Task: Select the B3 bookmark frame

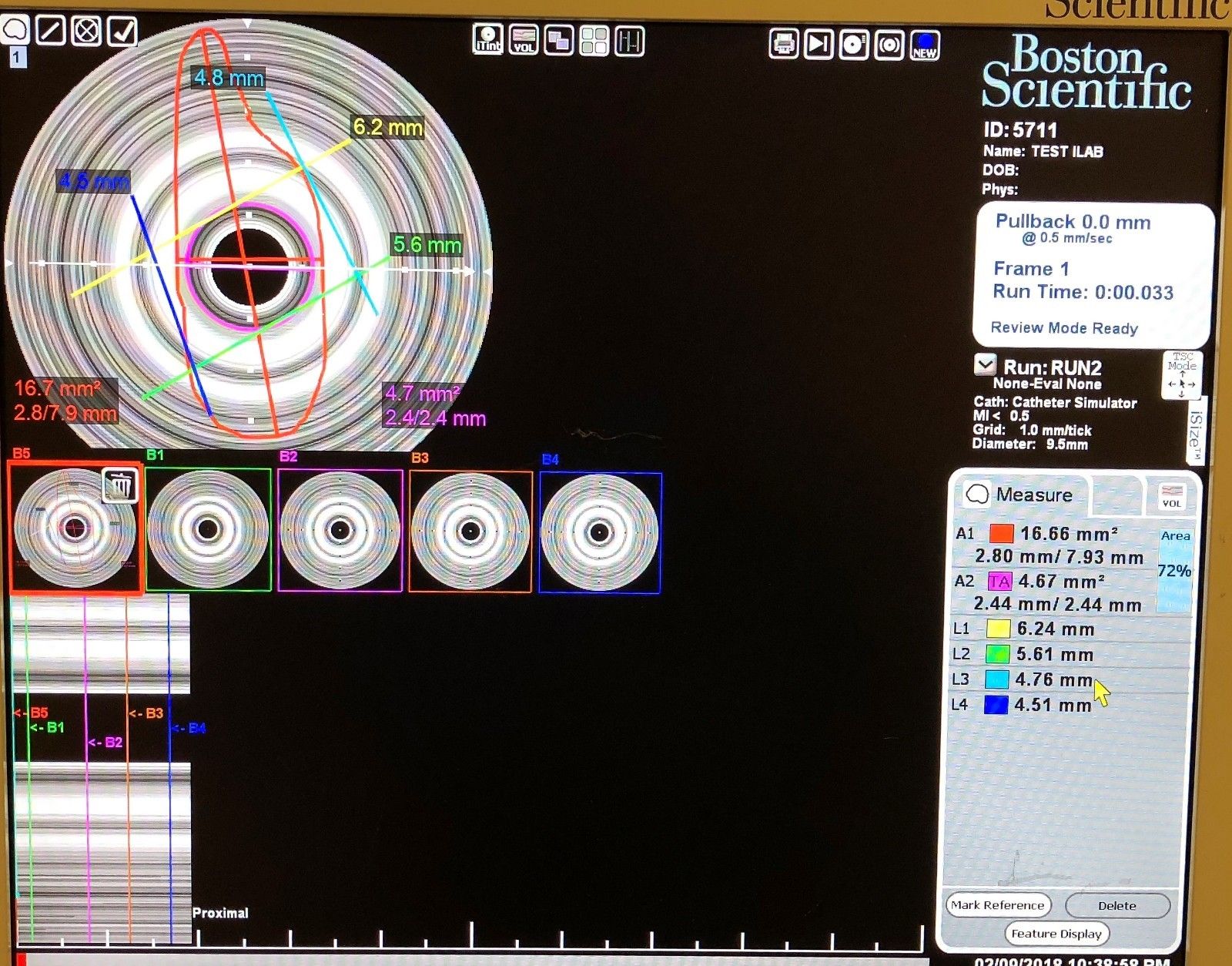Action: point(472,530)
